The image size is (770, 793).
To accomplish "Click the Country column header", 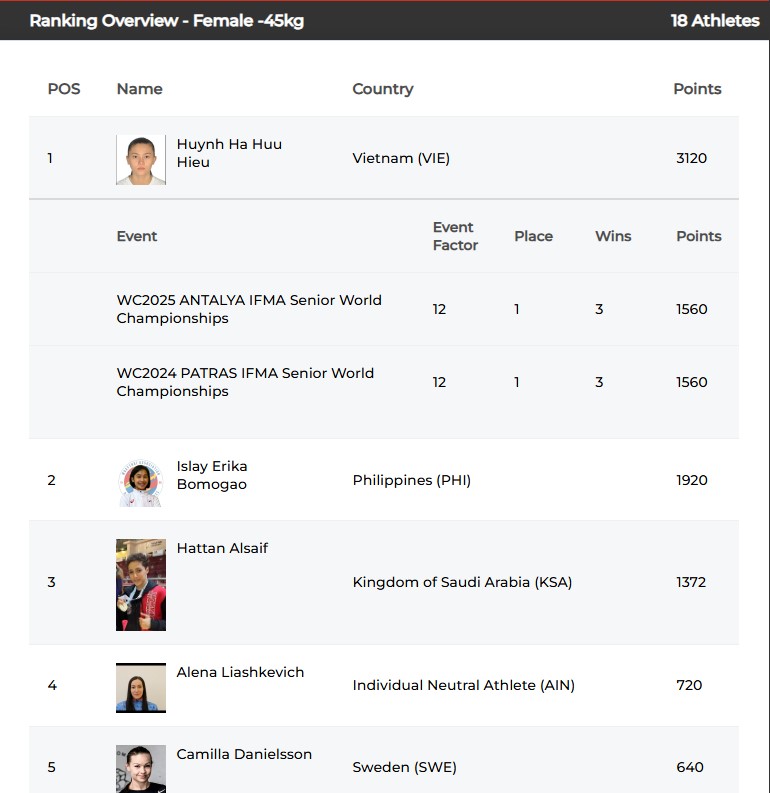I will (383, 89).
